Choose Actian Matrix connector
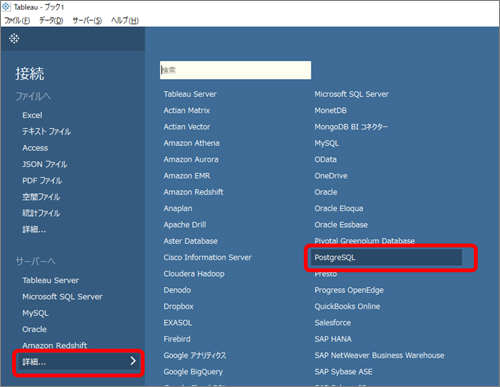500x387 pixels. 187,111
